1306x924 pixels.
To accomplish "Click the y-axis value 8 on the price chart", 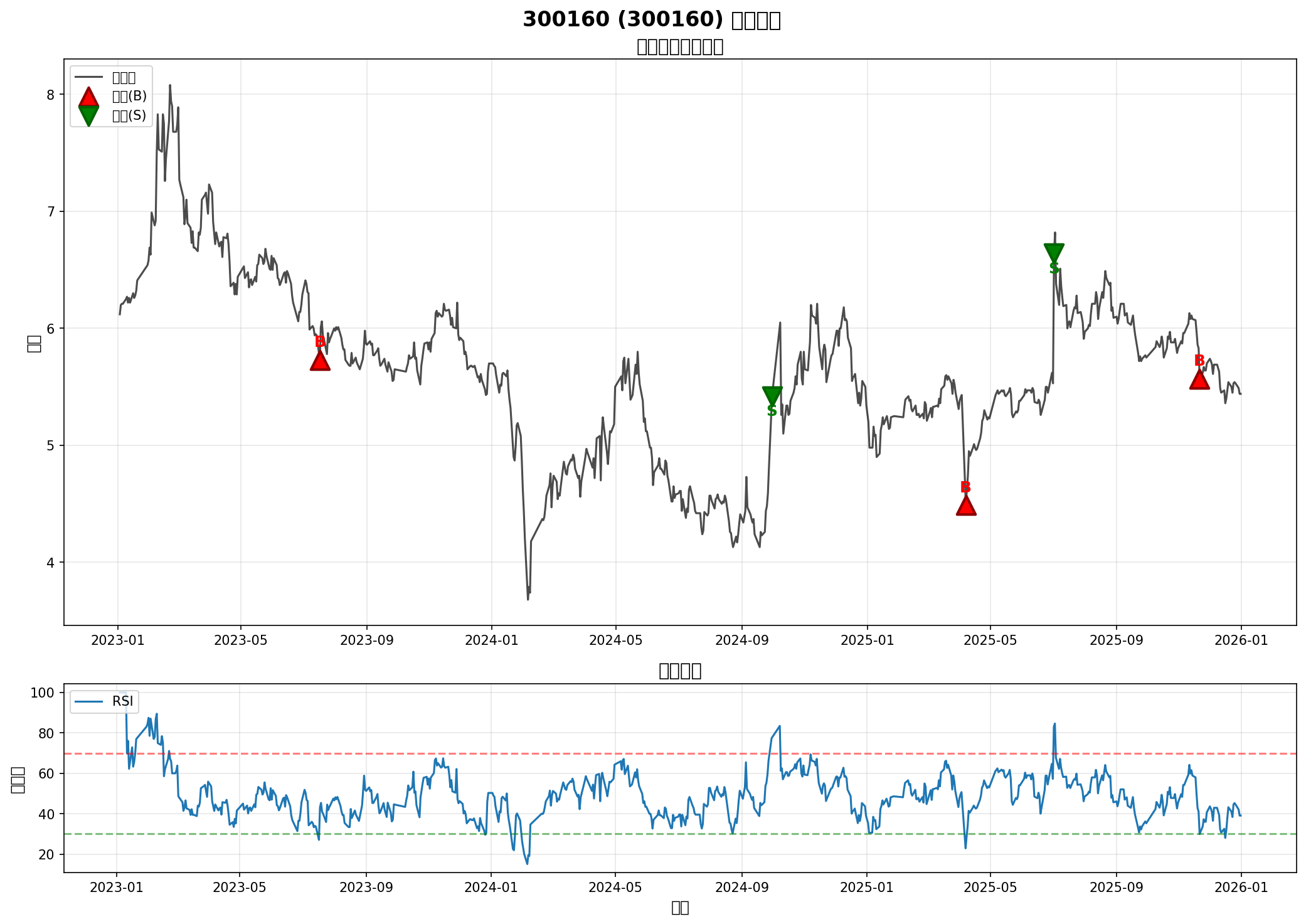I will (x=51, y=95).
